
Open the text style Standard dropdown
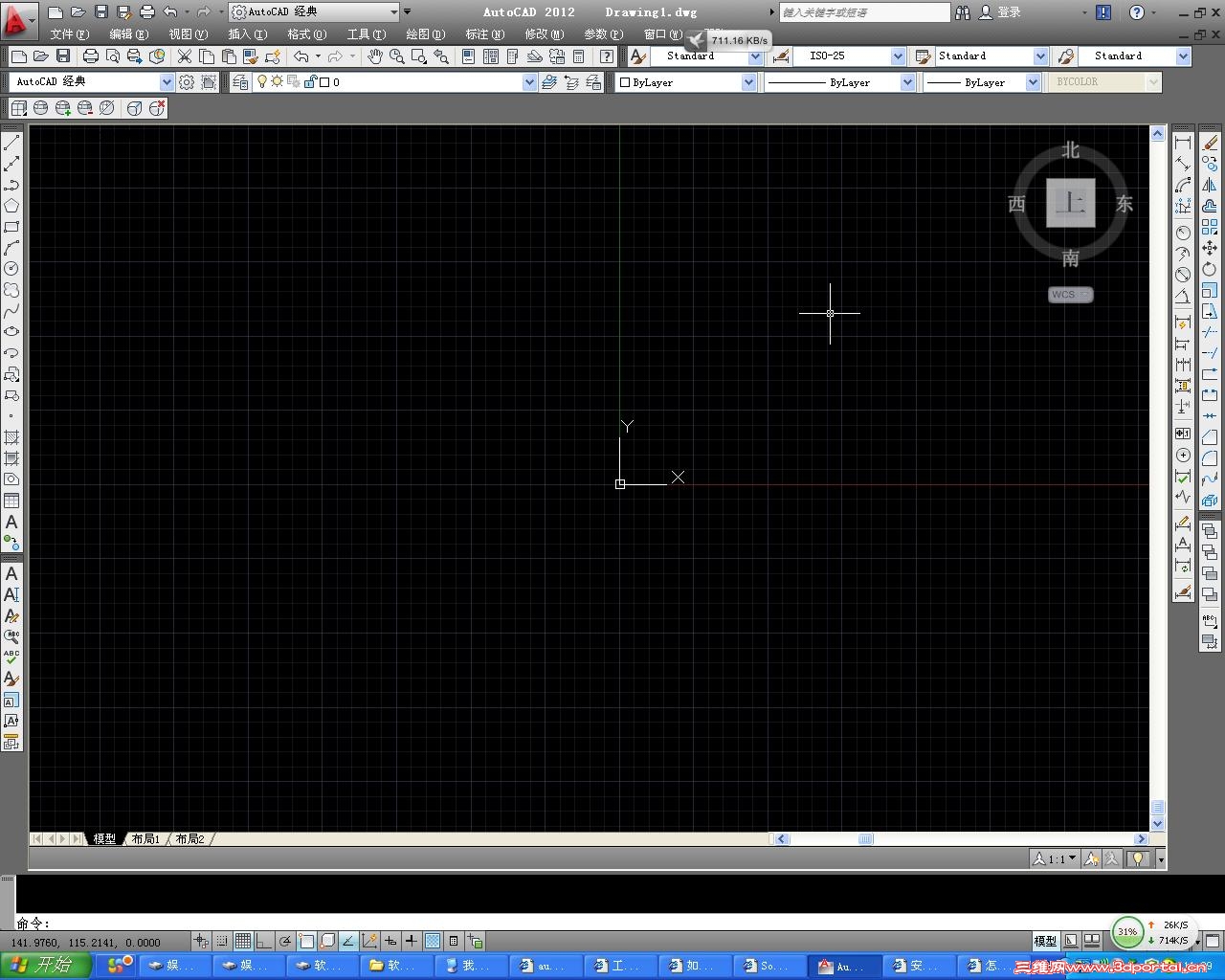[755, 56]
